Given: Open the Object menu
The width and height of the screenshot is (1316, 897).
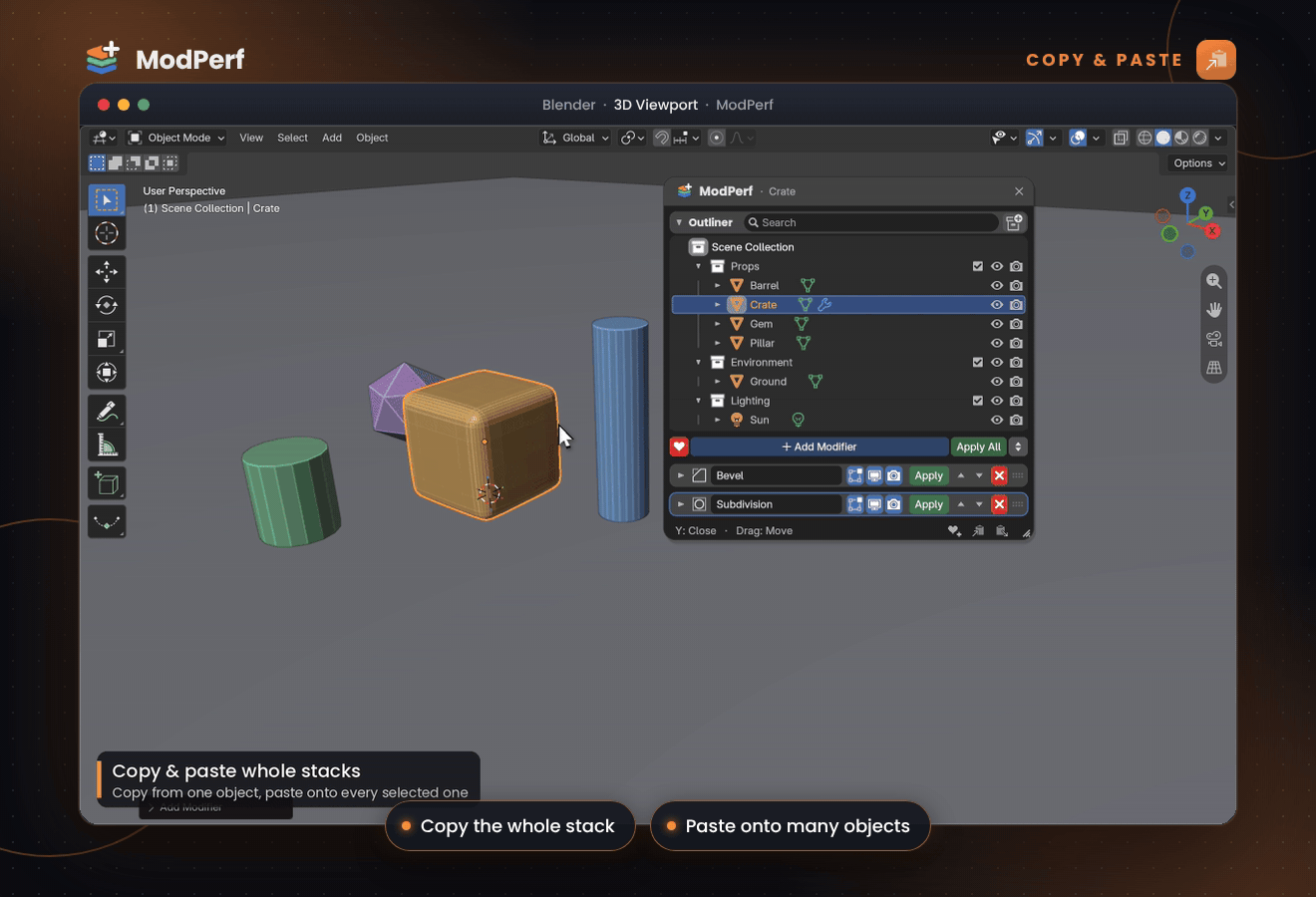Looking at the screenshot, I should click(372, 138).
